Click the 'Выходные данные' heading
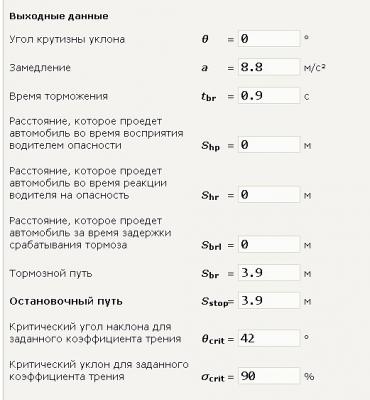The image size is (370, 400). click(x=59, y=16)
